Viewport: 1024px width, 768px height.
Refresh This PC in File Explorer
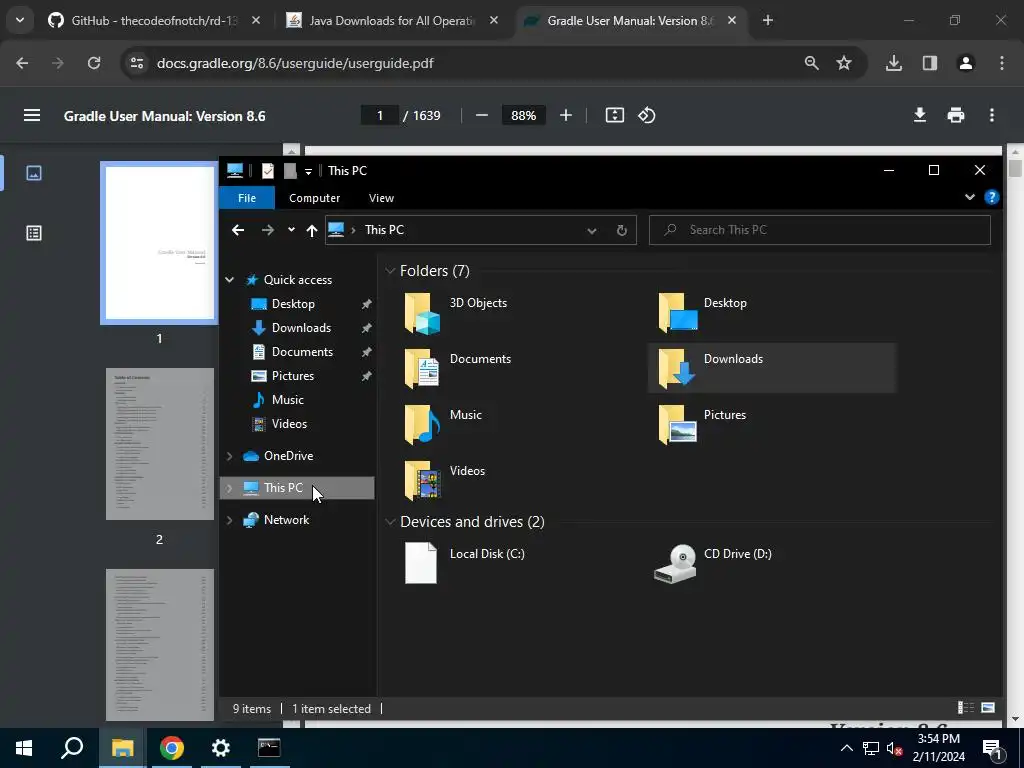(622, 230)
